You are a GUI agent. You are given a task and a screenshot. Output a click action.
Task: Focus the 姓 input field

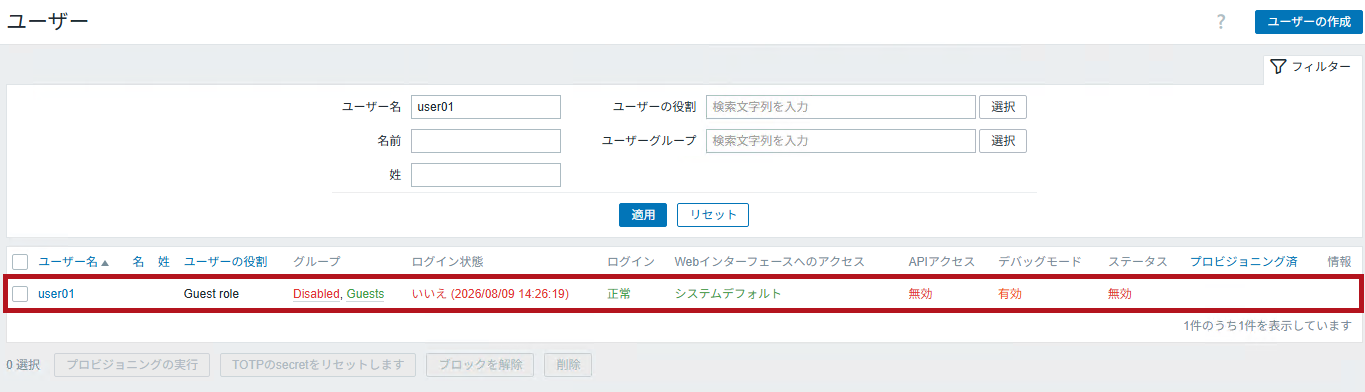[486, 175]
